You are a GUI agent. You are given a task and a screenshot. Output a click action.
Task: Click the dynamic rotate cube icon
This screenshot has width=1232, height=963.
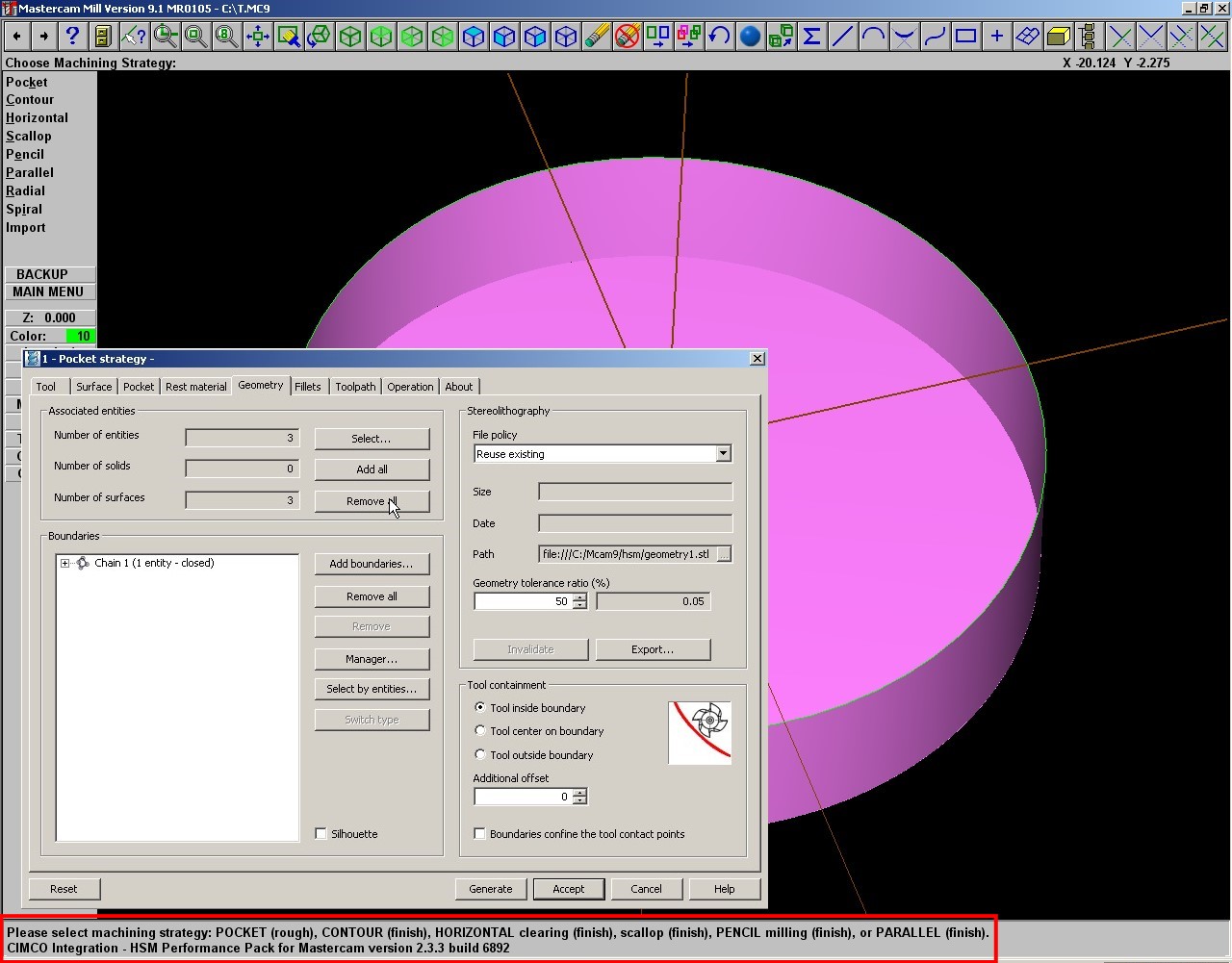point(319,37)
